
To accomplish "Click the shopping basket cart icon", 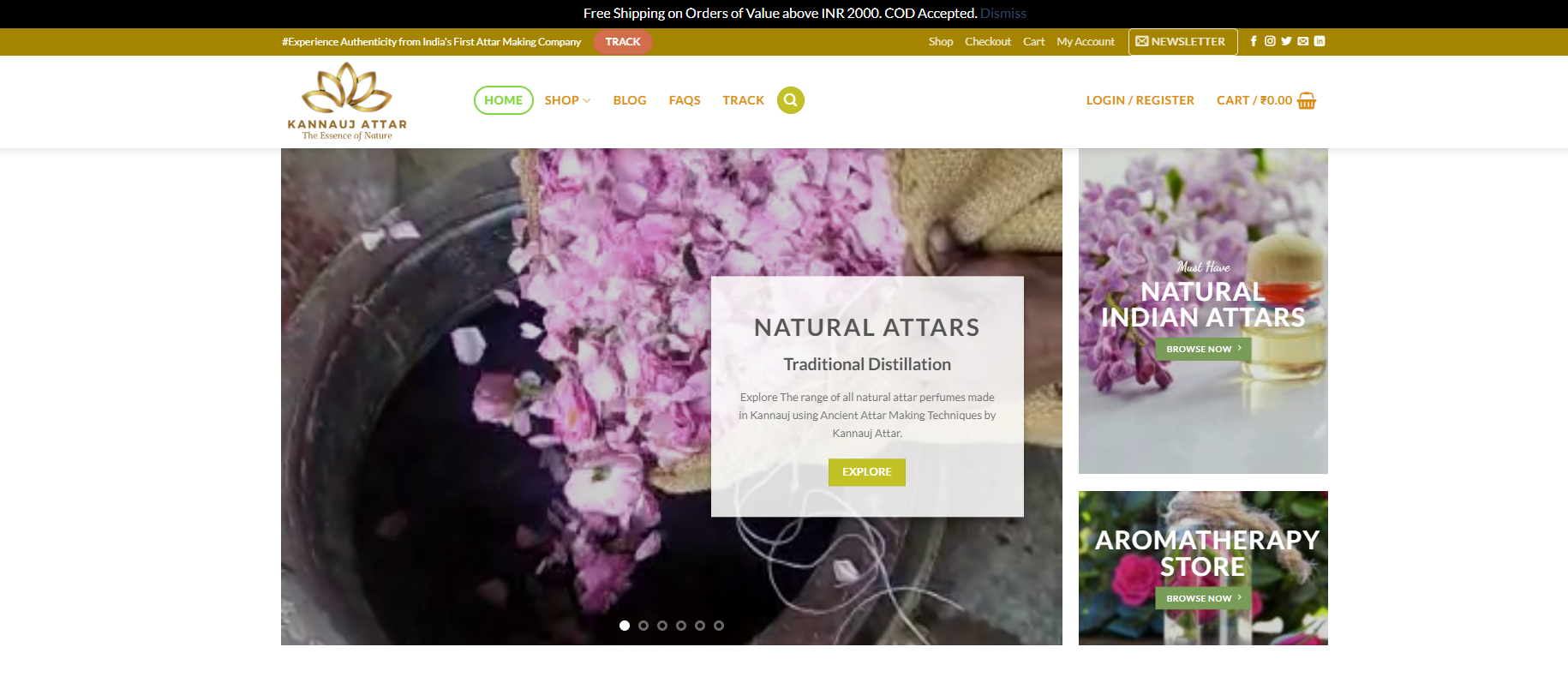I will (1307, 100).
